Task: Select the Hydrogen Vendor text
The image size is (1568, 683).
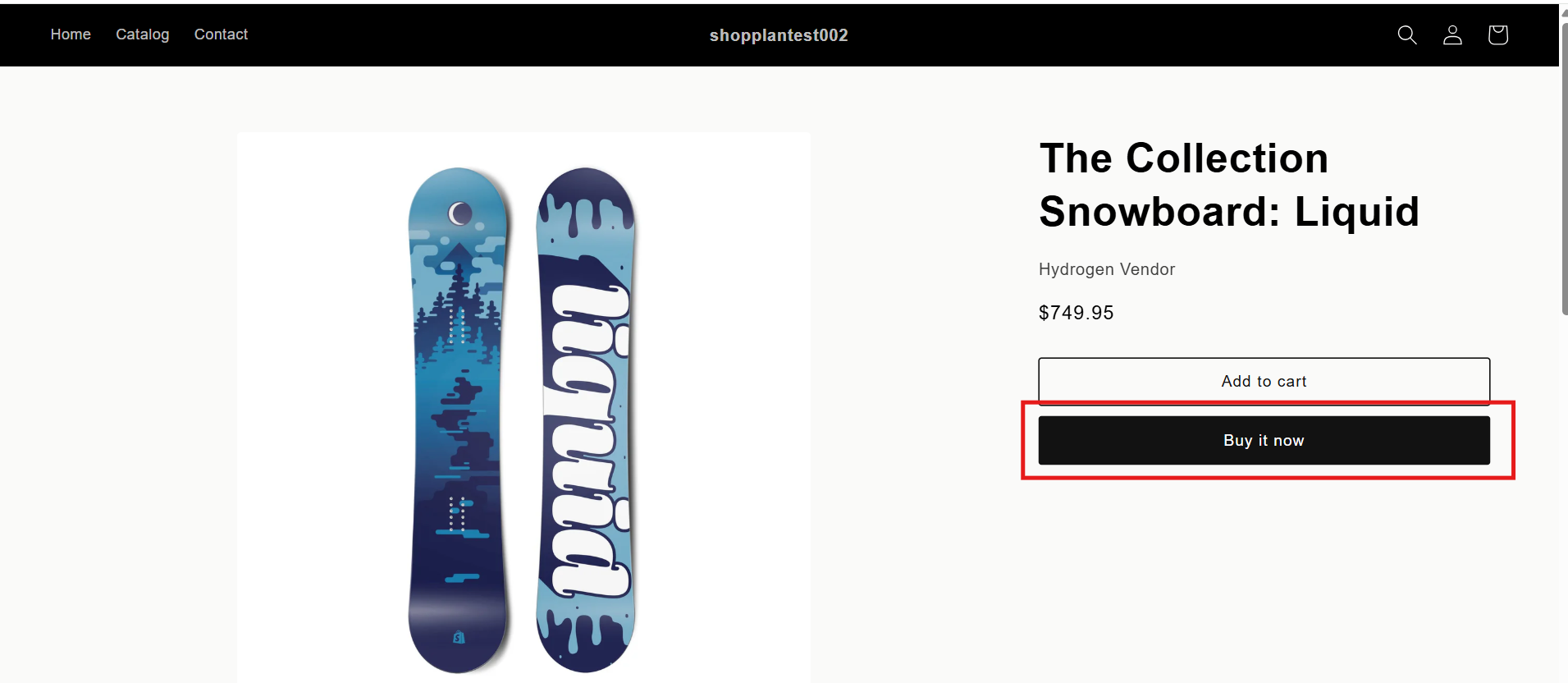Action: point(1106,269)
